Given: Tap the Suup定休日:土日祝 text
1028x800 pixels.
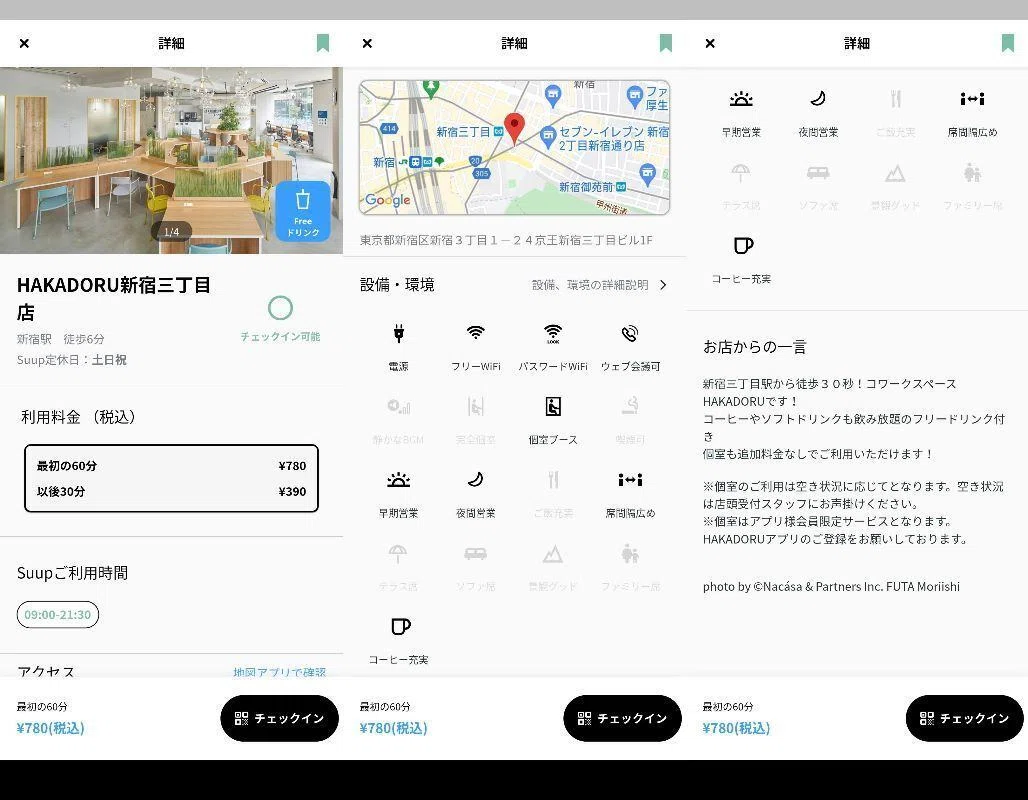Looking at the screenshot, I should (71, 360).
